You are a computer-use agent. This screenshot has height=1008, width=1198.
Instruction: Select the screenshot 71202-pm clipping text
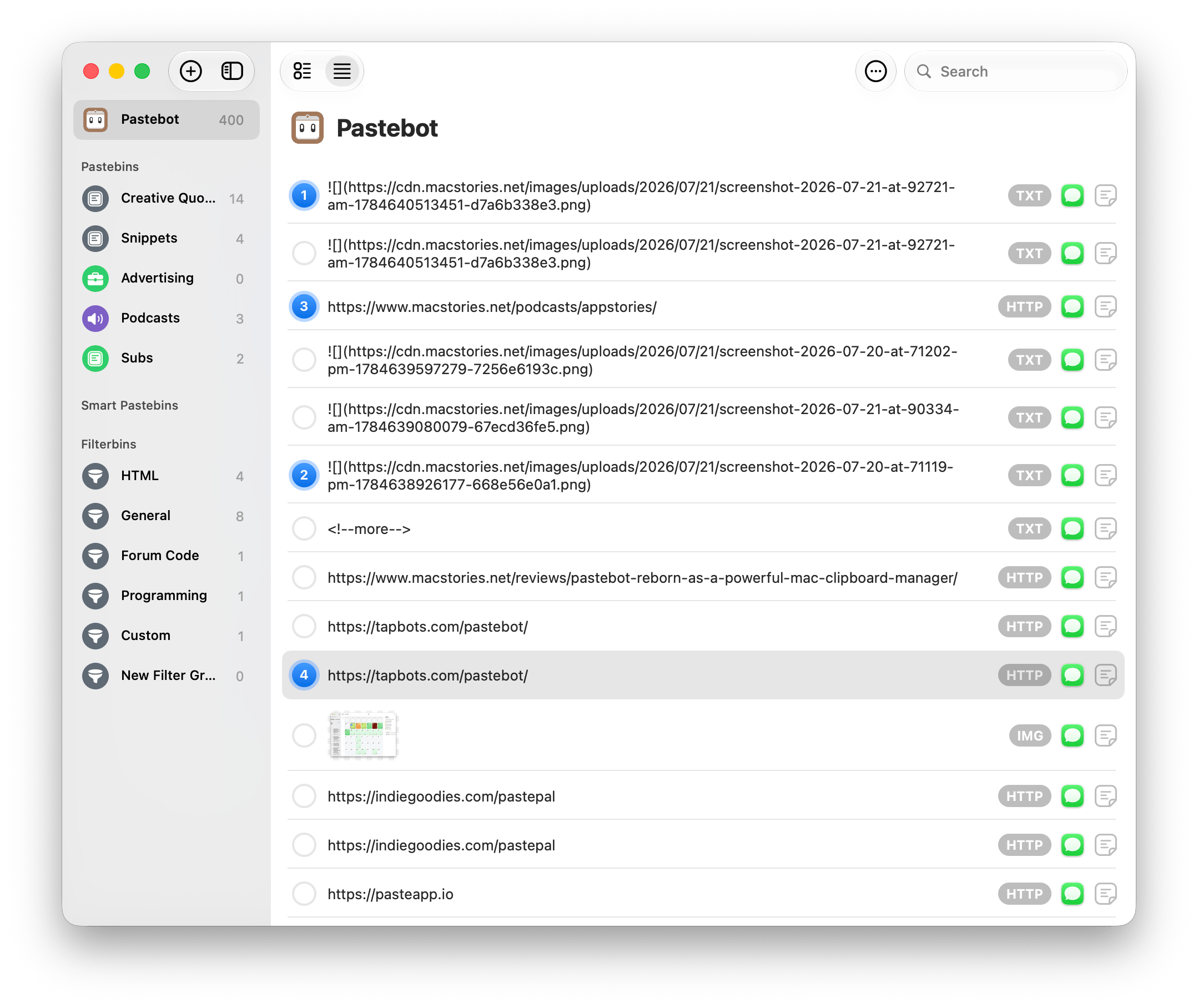pos(642,360)
